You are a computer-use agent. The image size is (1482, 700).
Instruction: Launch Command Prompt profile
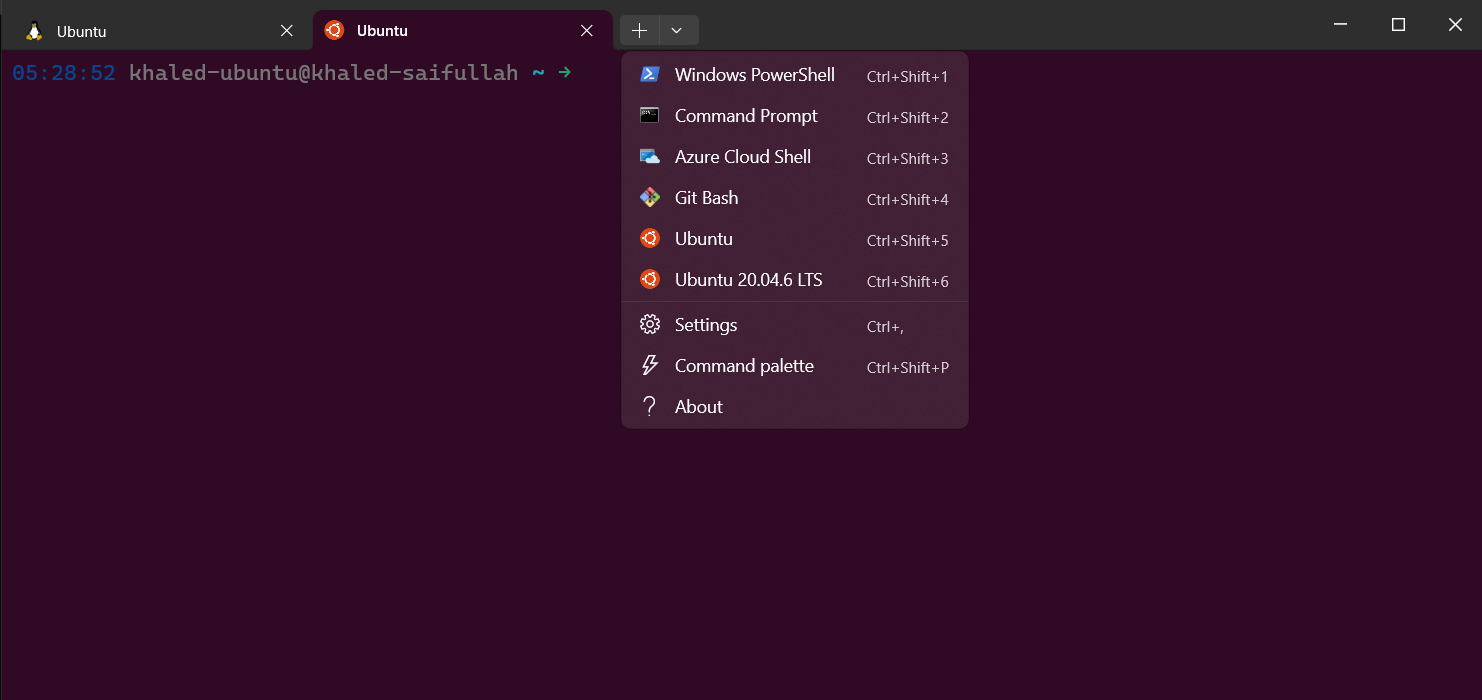click(795, 116)
